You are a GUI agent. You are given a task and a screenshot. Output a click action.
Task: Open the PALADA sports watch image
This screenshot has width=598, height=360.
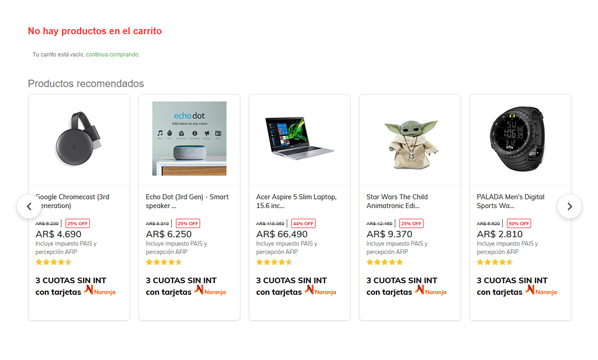pyautogui.click(x=518, y=139)
